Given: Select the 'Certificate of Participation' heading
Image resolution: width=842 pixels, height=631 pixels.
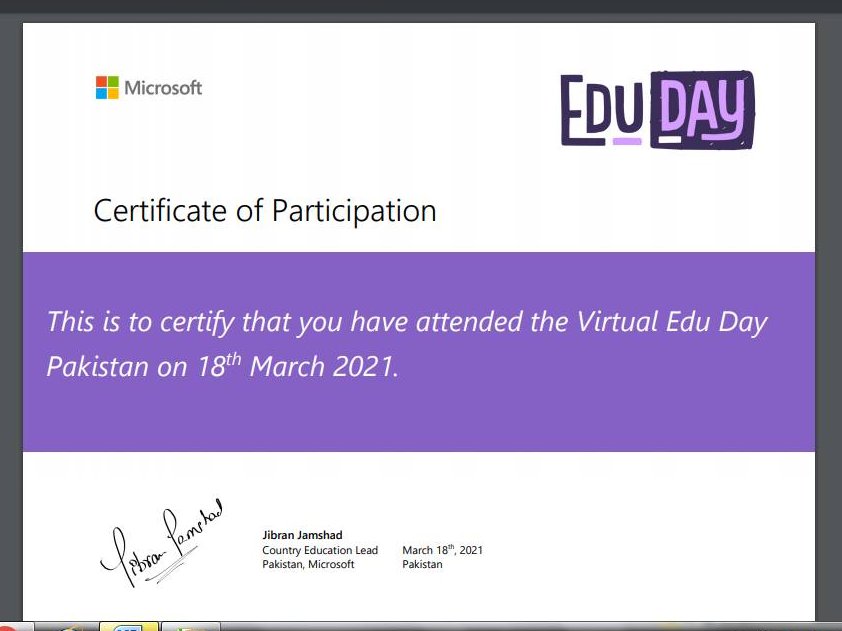Looking at the screenshot, I should (x=265, y=211).
